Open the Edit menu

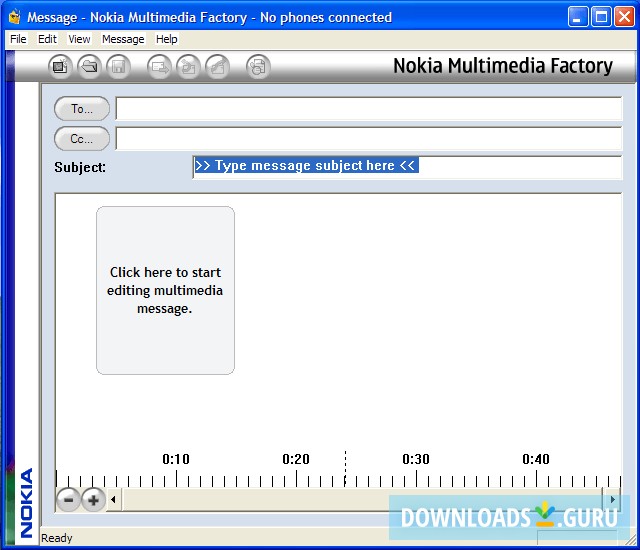(47, 39)
